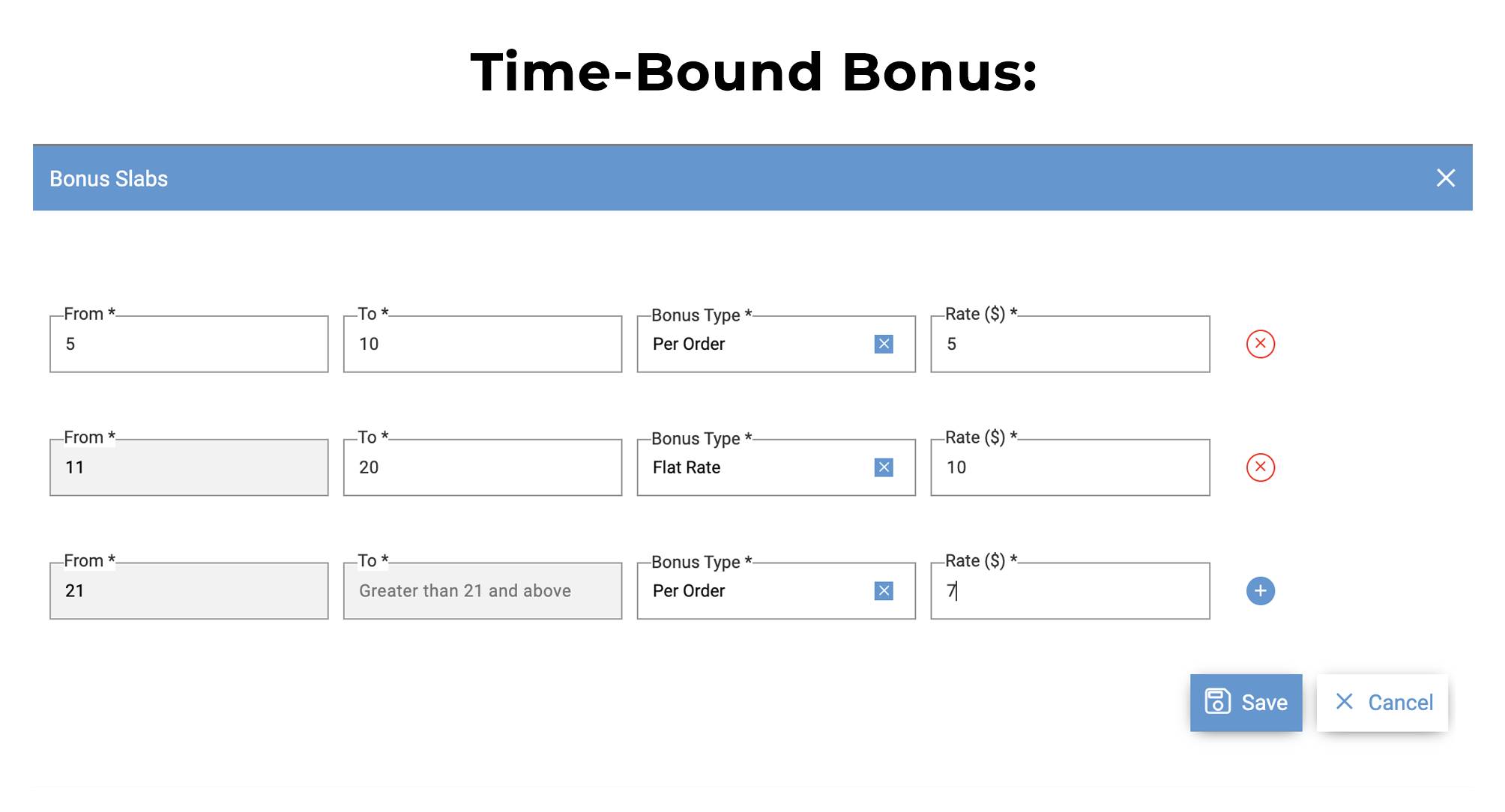Click the "Greater than 21 and above" field
Viewport: 1505px width, 812px height.
pos(483,591)
